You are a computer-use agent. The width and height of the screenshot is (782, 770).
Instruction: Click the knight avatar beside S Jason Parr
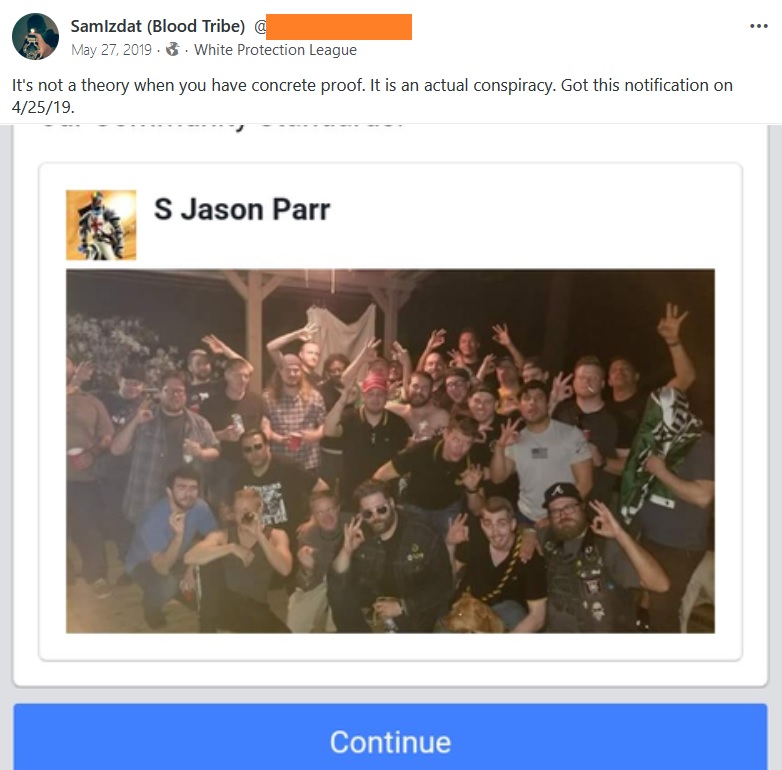tap(101, 225)
